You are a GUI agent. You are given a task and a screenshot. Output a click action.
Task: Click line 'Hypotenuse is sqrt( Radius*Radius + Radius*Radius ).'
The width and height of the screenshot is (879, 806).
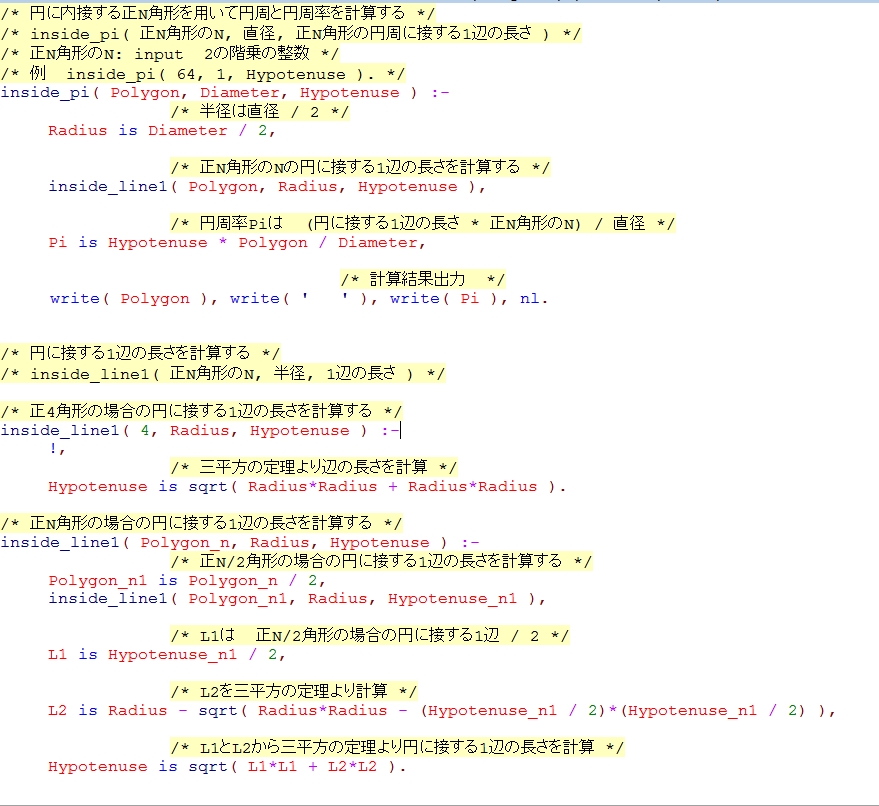coord(307,487)
